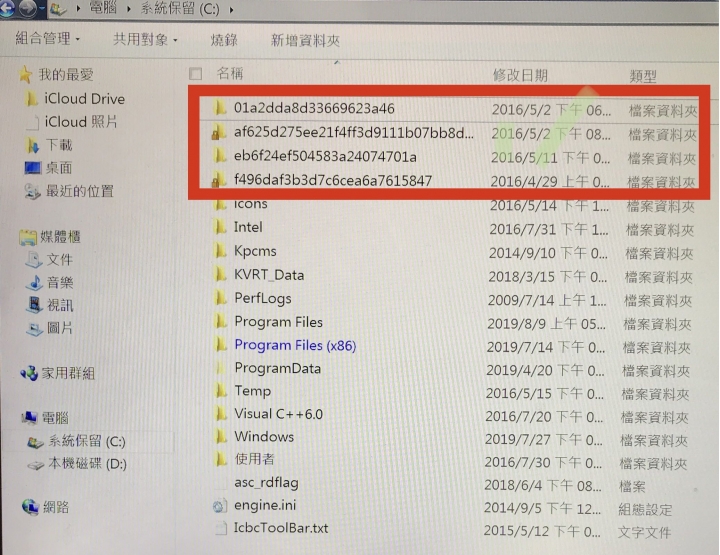Tick the select-all checkbox beside 名稱
This screenshot has height=555, width=720.
(195, 73)
